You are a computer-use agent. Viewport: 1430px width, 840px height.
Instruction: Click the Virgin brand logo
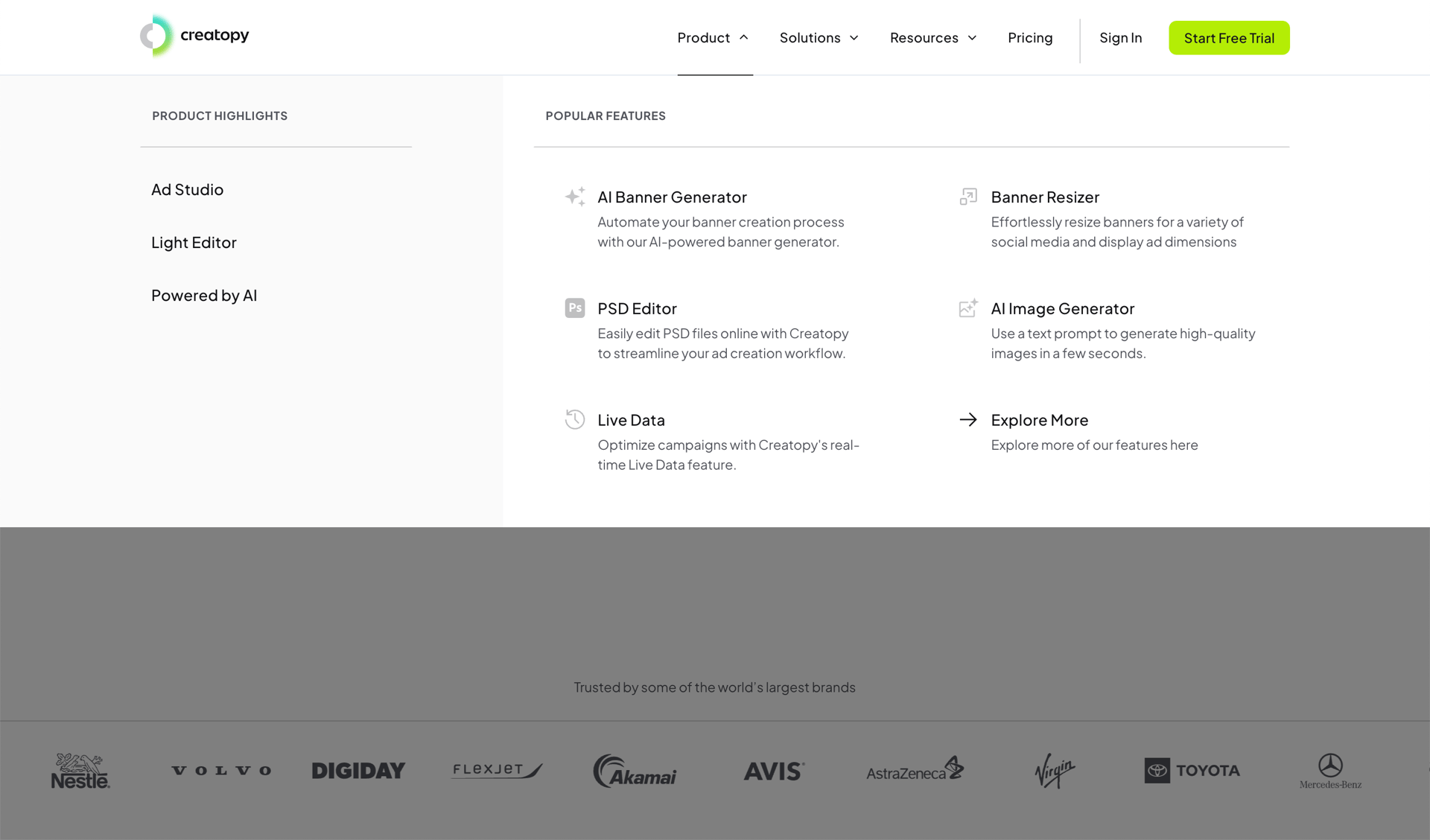tap(1053, 771)
